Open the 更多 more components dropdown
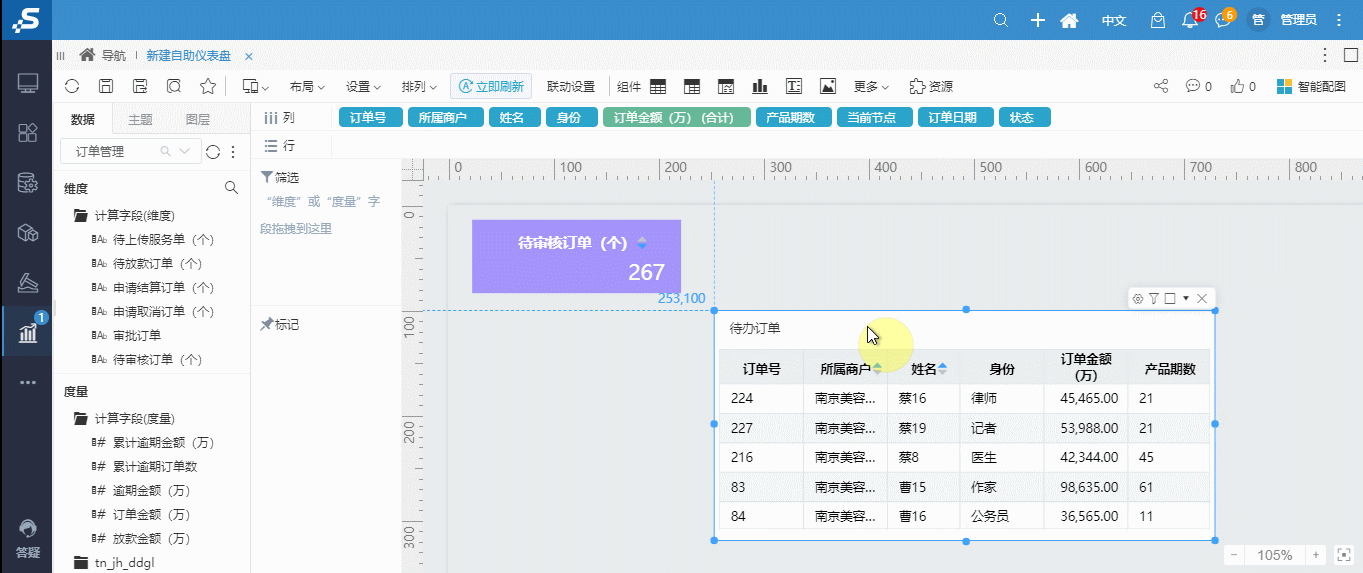This screenshot has height=573, width=1363. click(871, 86)
